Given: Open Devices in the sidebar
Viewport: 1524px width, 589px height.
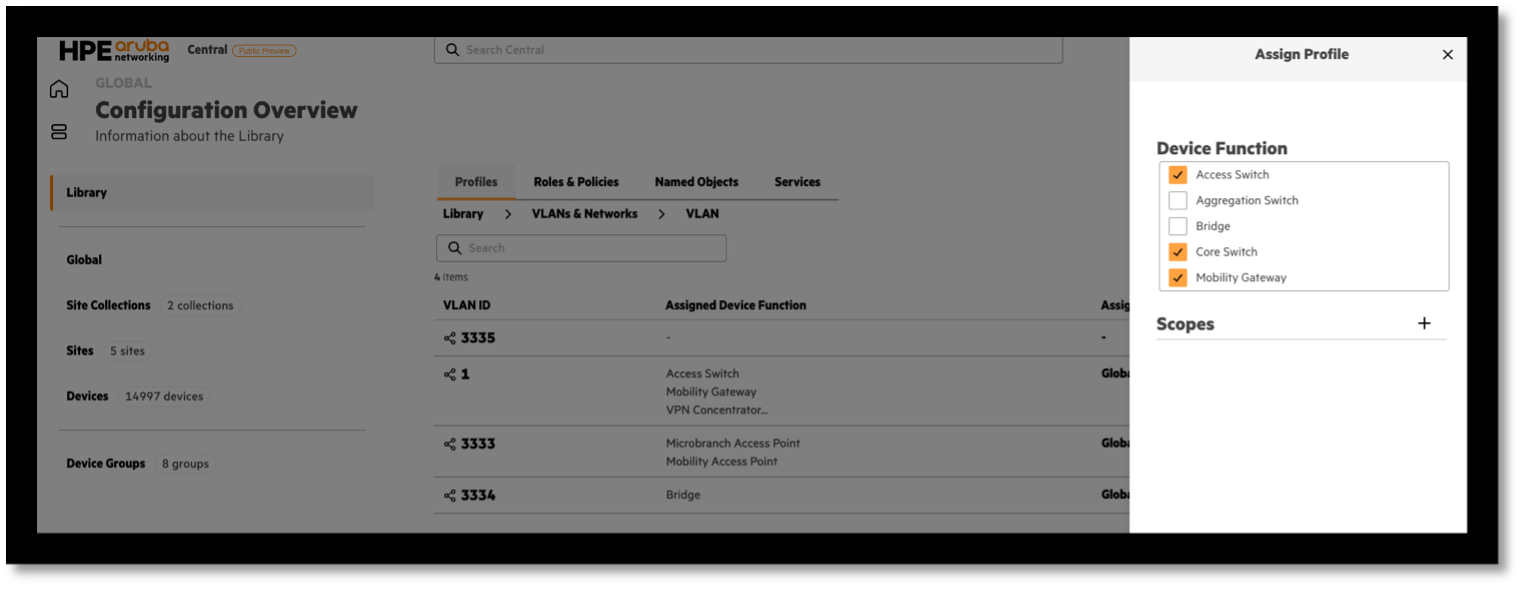Looking at the screenshot, I should tap(87, 396).
